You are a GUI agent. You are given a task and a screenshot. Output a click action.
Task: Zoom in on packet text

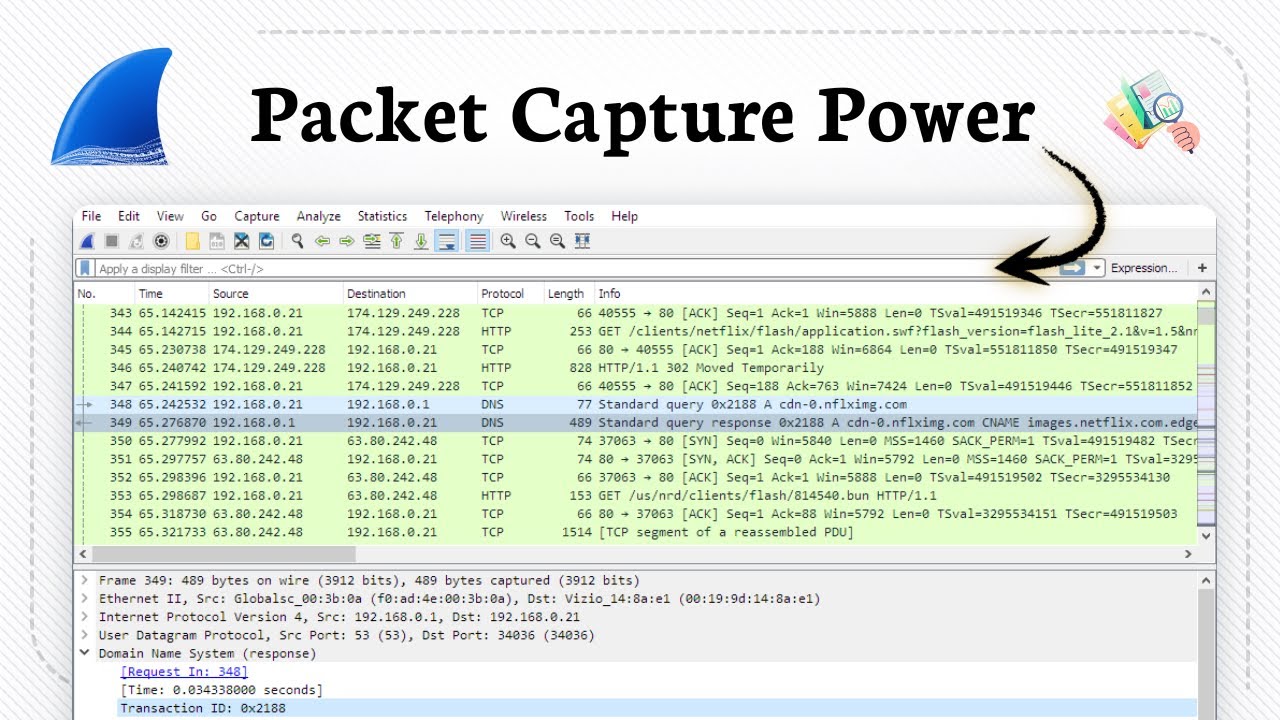coord(508,241)
